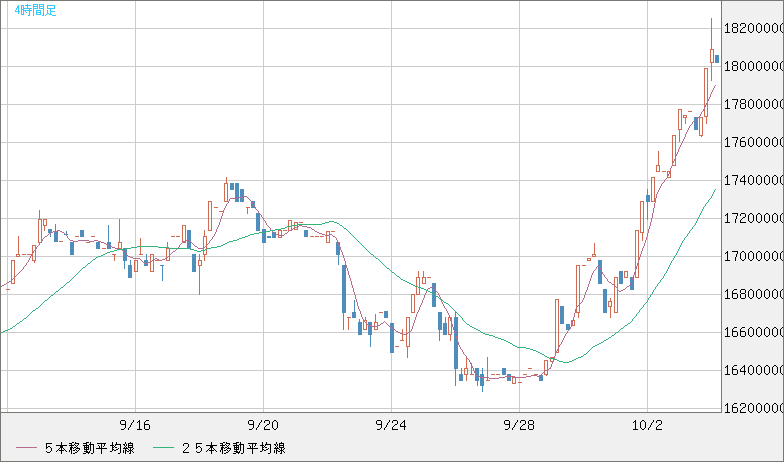Viewport: 784px width, 462px height.
Task: Click the 18200000 price axis label
Action: click(754, 29)
